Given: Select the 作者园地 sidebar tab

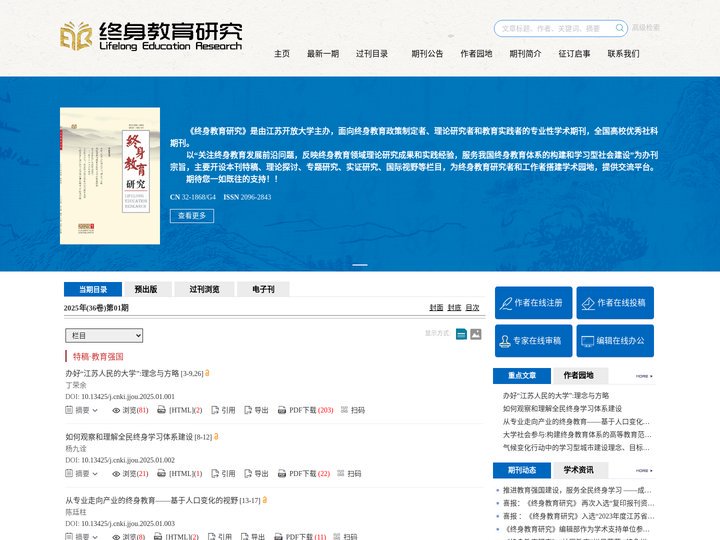Looking at the screenshot, I should 580,375.
